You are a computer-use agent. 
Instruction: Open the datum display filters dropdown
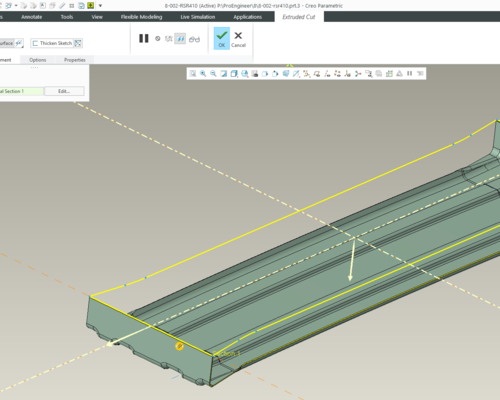coord(307,74)
